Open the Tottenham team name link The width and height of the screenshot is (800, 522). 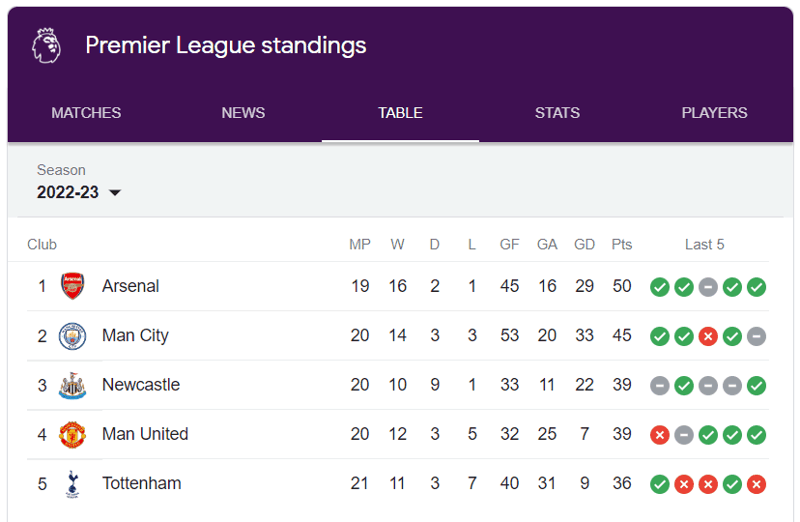tap(142, 483)
